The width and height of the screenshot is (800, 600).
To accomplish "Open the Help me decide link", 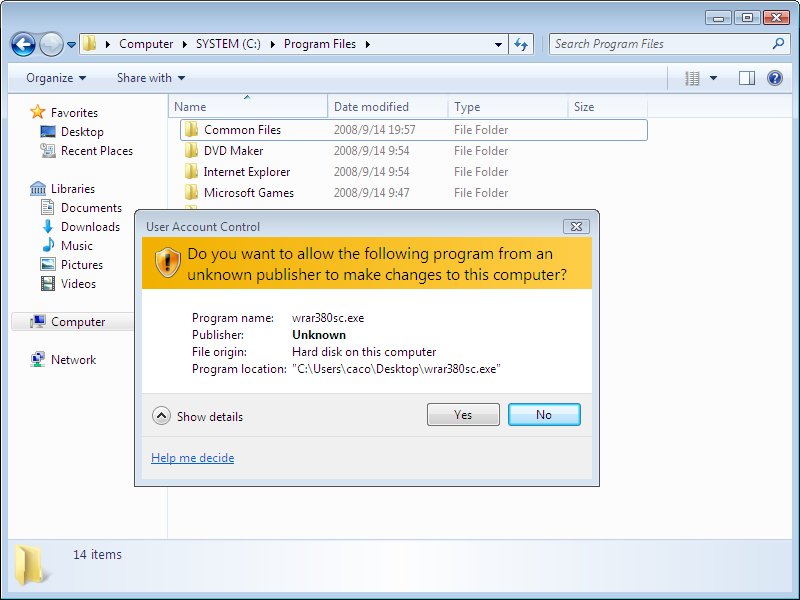I will click(x=192, y=458).
